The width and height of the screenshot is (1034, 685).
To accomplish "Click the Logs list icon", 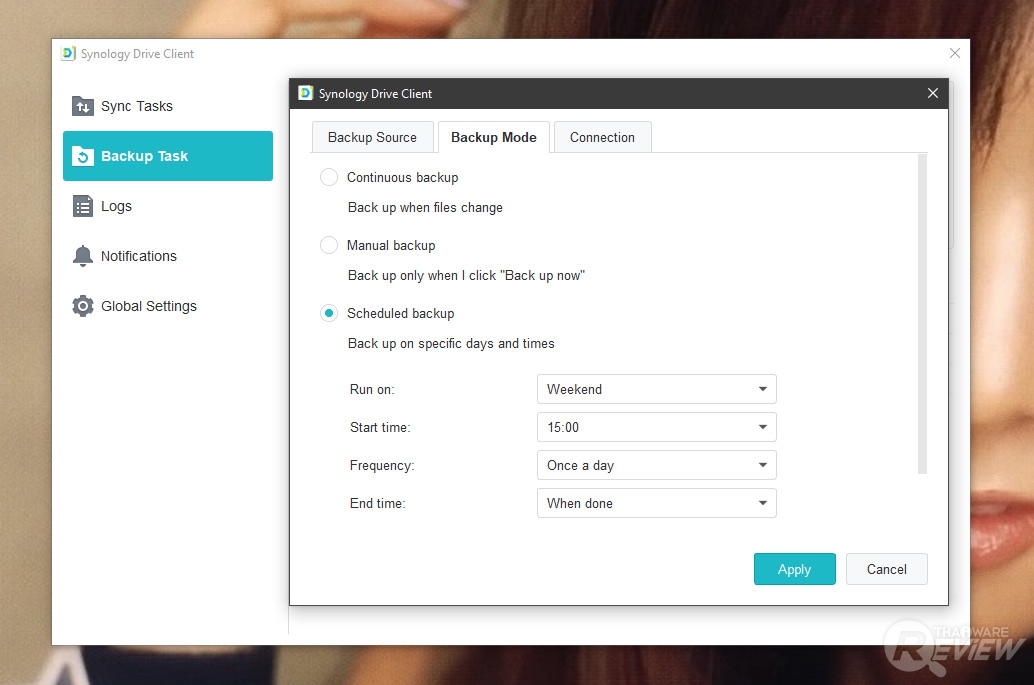I will coord(82,206).
